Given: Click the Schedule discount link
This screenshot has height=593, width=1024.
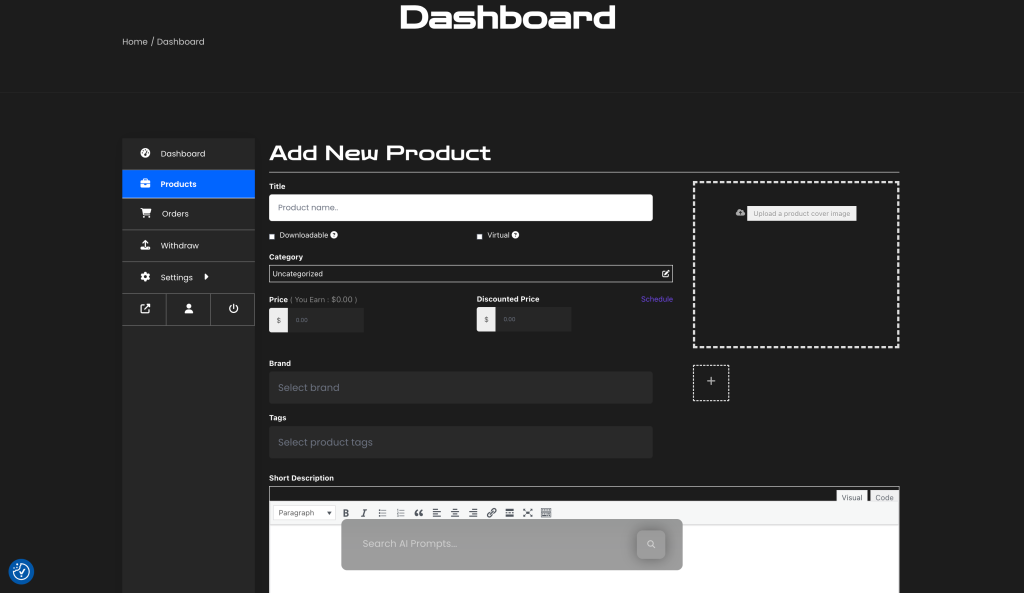Looking at the screenshot, I should (656, 299).
